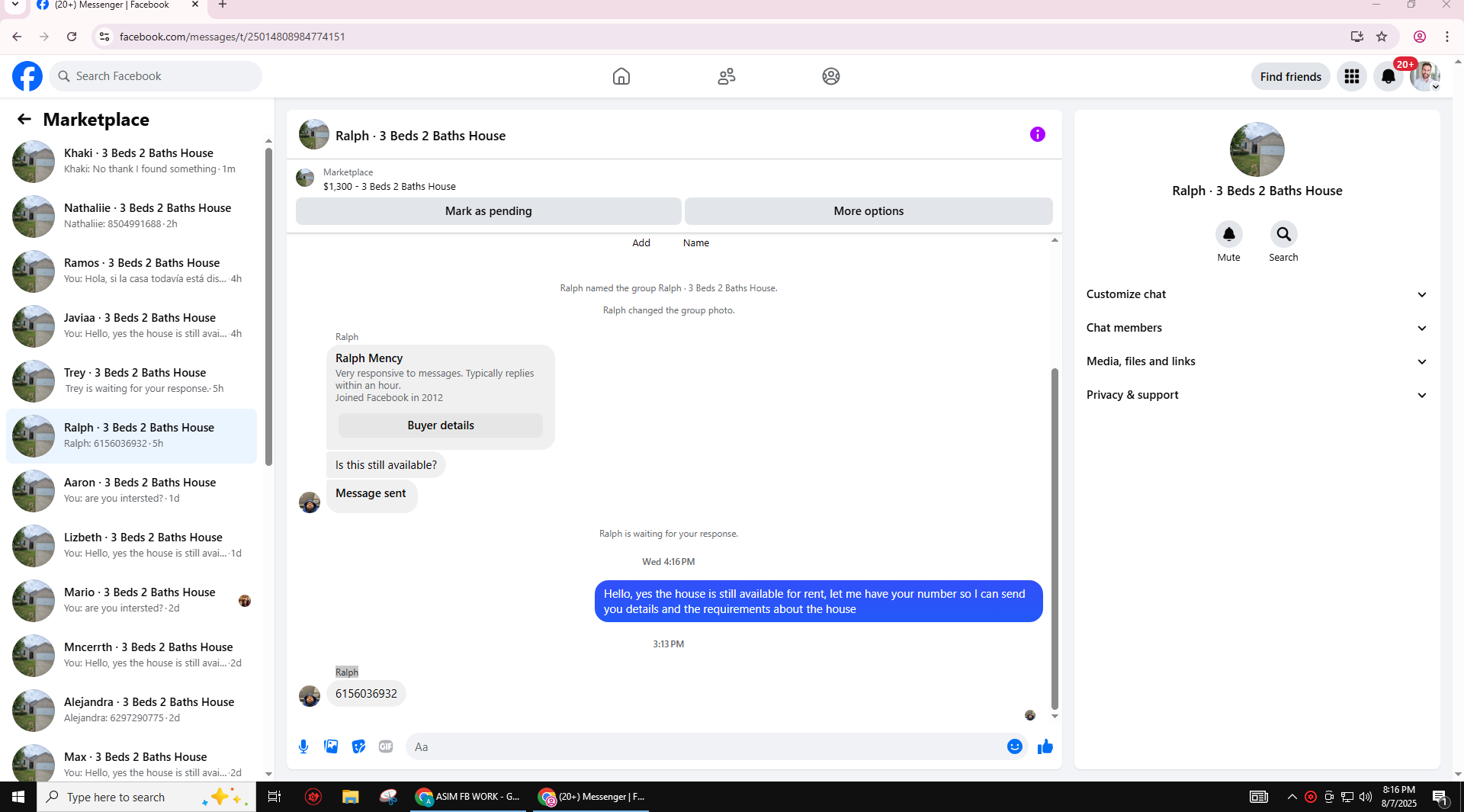Click browser back arrow
Image resolution: width=1464 pixels, height=812 pixels.
[17, 37]
